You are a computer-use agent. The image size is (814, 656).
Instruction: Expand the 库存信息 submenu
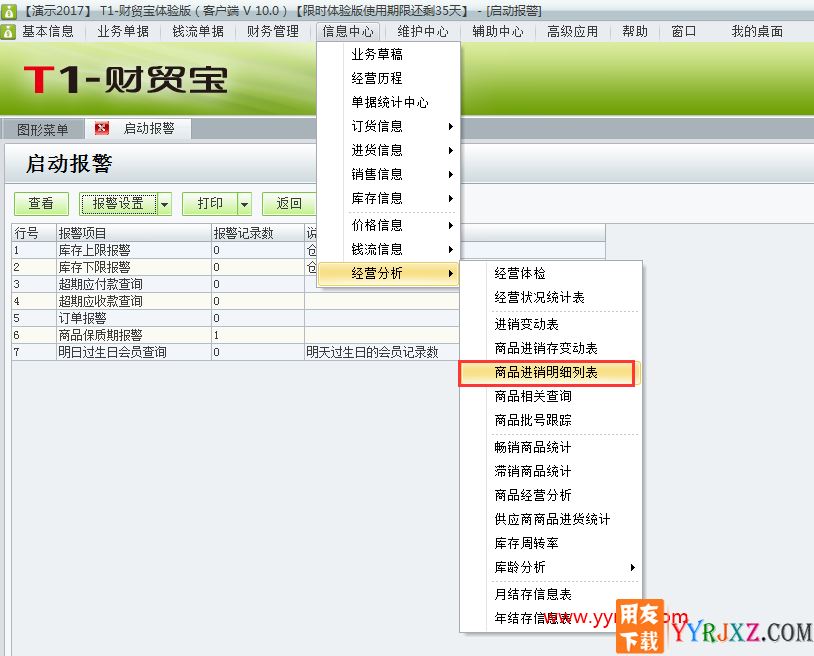click(388, 198)
